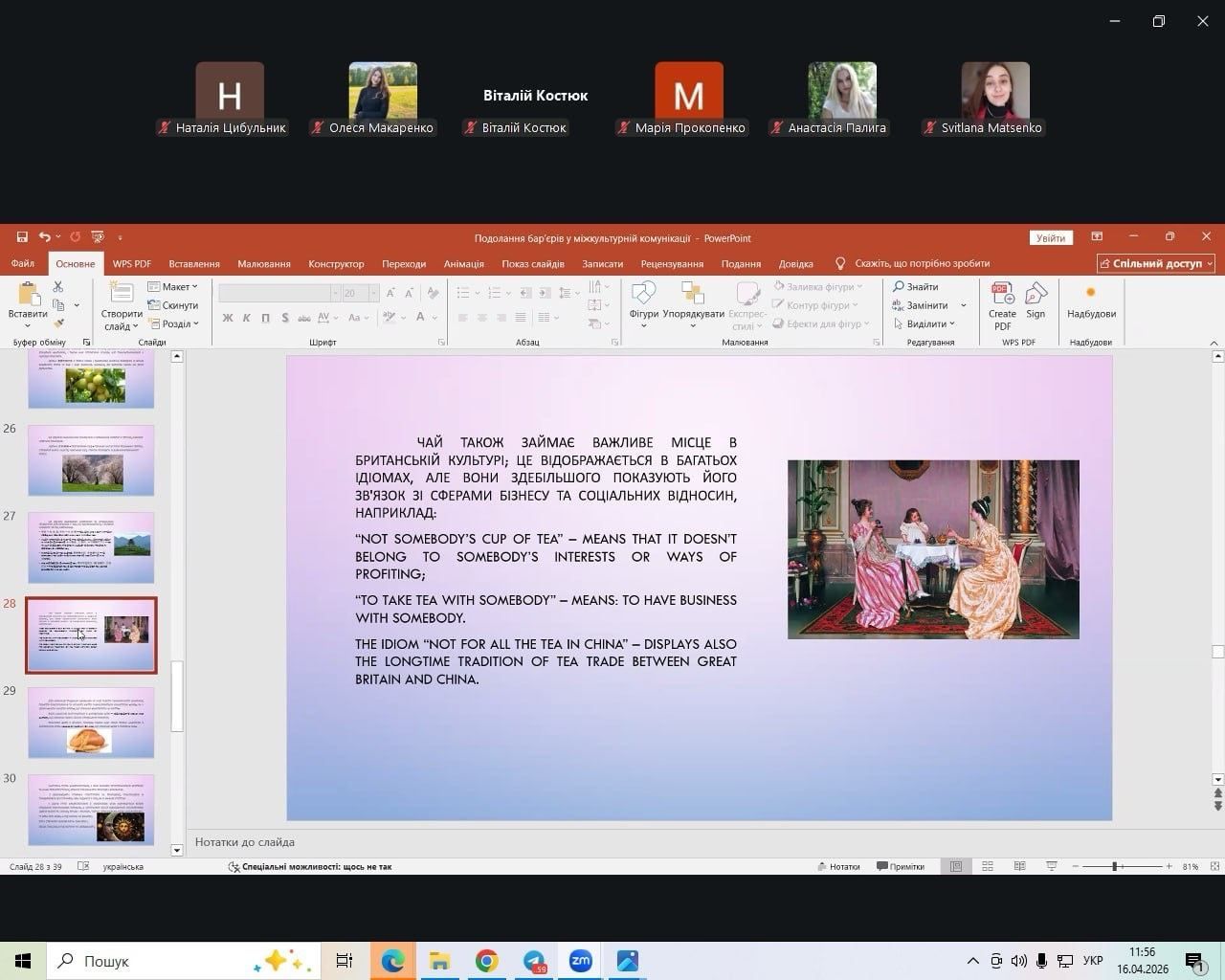This screenshot has width=1225, height=980.
Task: Start slideshow from the status bar icon
Action: 1051,866
